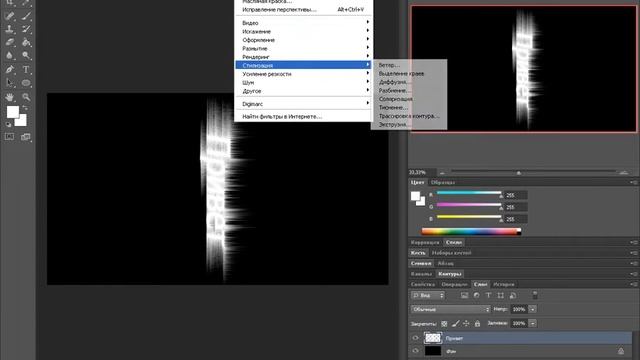Select the Eraser tool

(x=10, y=42)
